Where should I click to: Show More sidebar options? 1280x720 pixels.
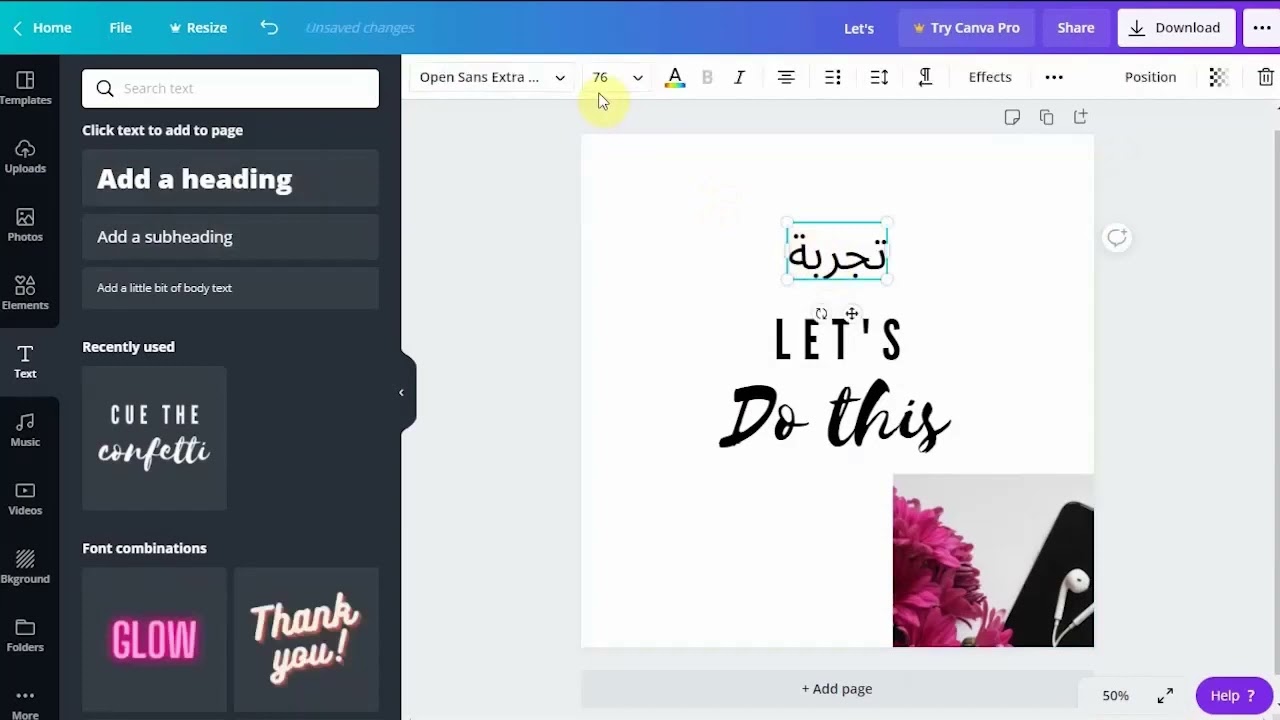pos(26,704)
